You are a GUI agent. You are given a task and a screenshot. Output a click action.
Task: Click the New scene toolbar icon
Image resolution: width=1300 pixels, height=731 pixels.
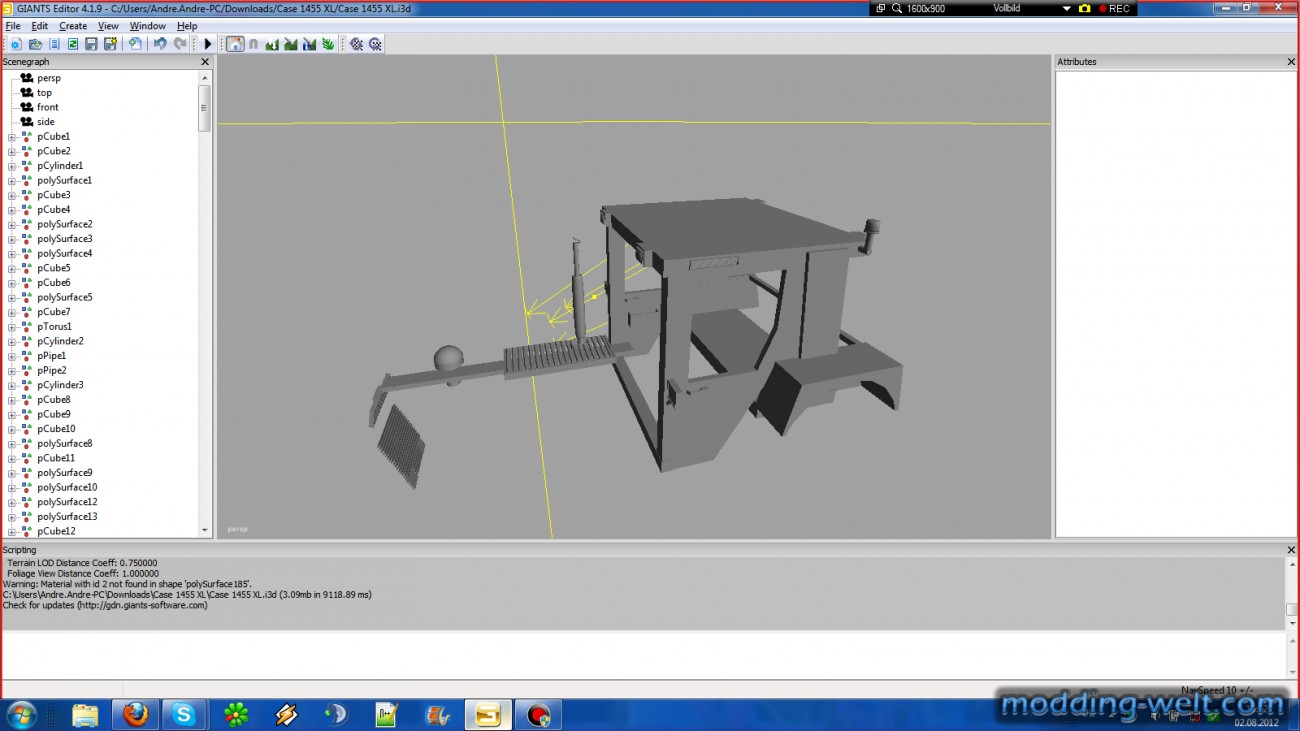(x=16, y=44)
